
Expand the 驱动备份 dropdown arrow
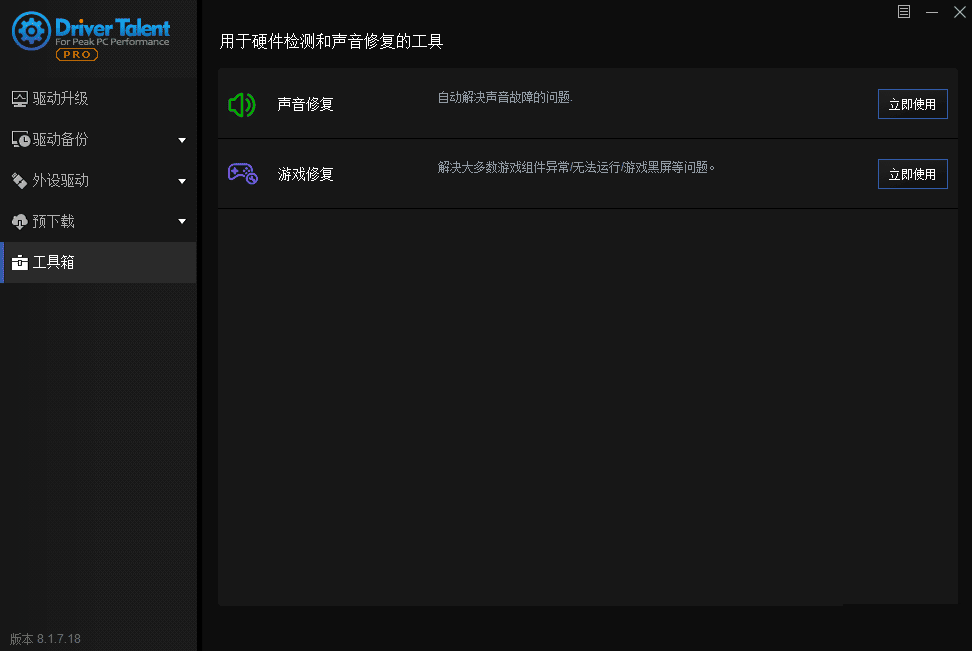coord(183,139)
